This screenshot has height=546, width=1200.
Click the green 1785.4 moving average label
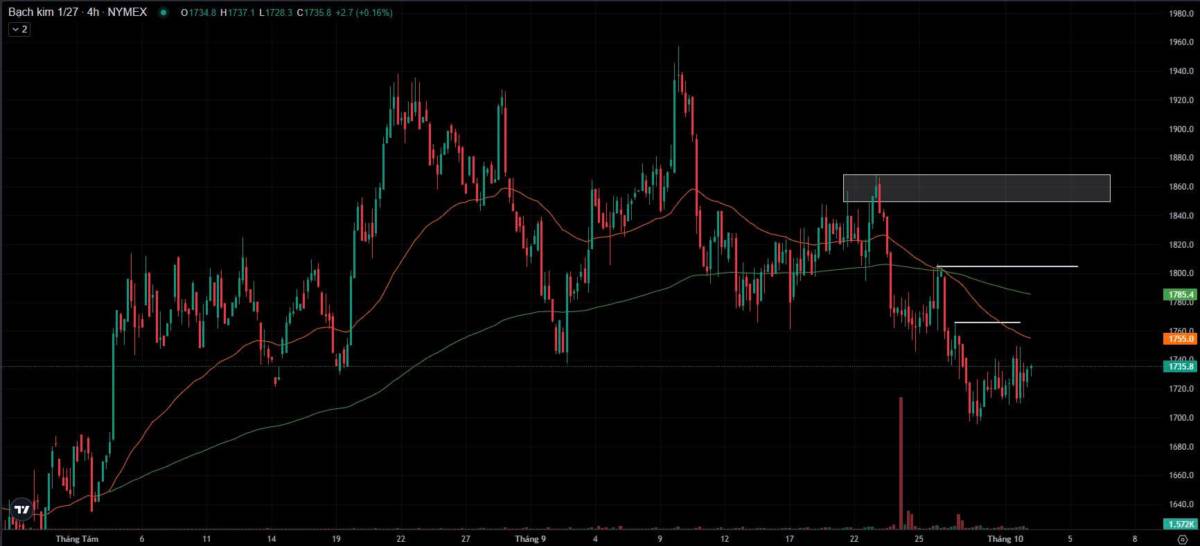pos(1180,295)
